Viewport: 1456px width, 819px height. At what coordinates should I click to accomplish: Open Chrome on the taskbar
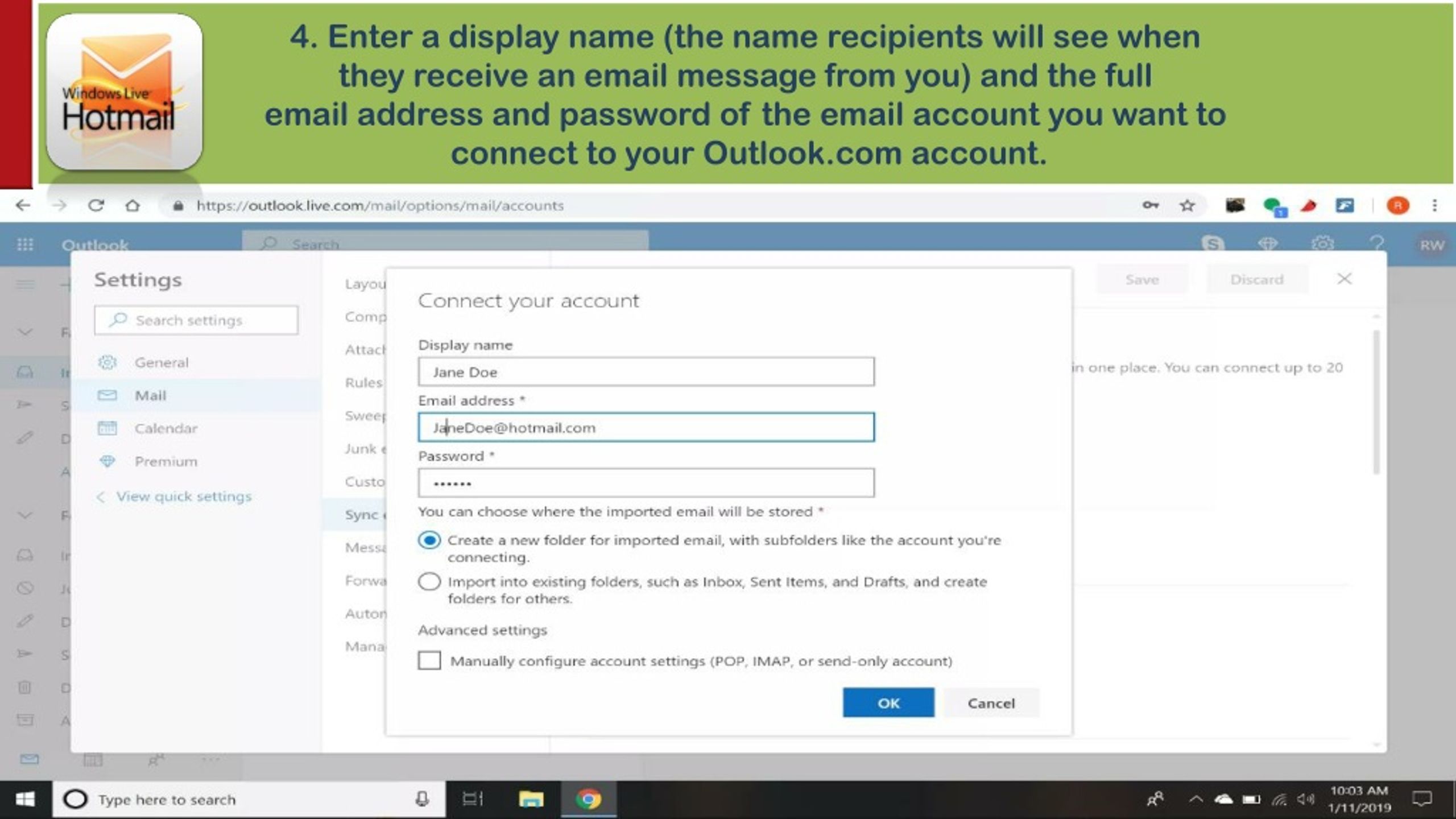pos(589,799)
